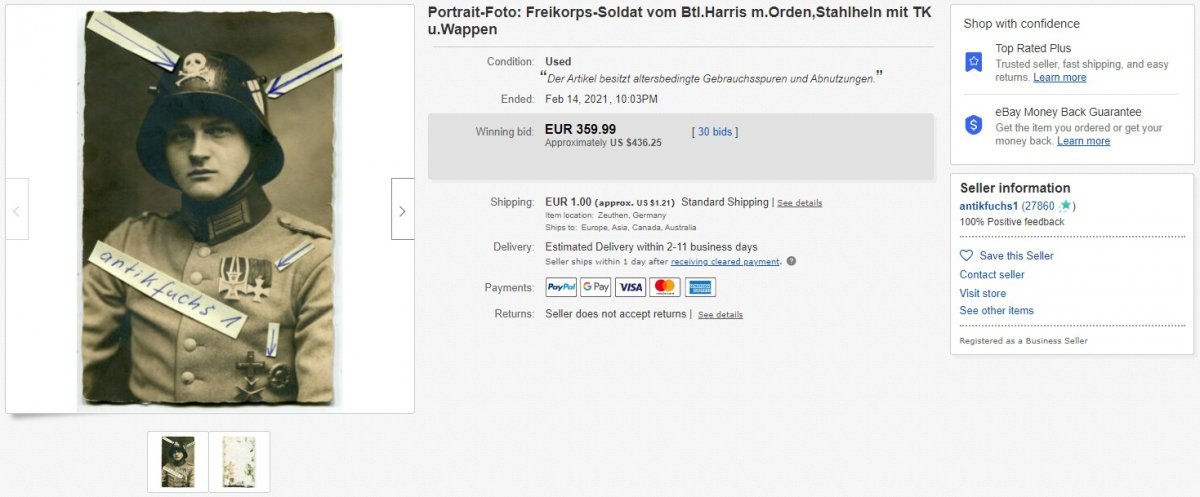
Task: Visit the seller's store
Action: [983, 293]
